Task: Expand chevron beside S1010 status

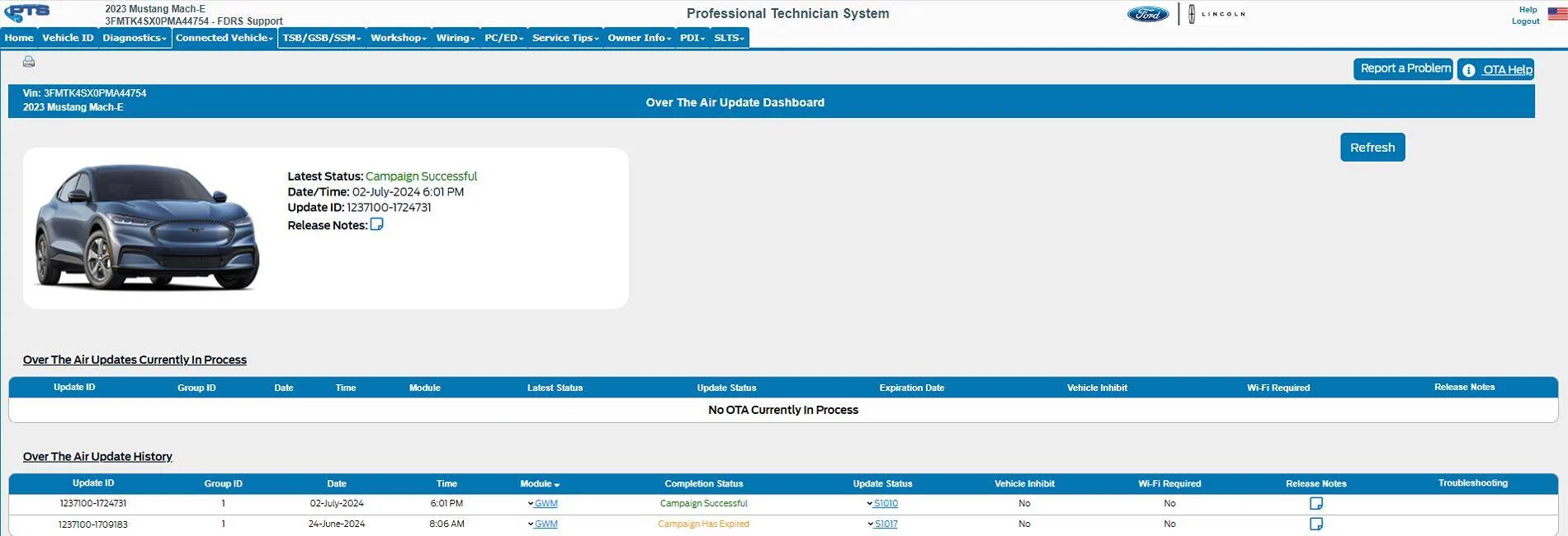Action: point(869,503)
